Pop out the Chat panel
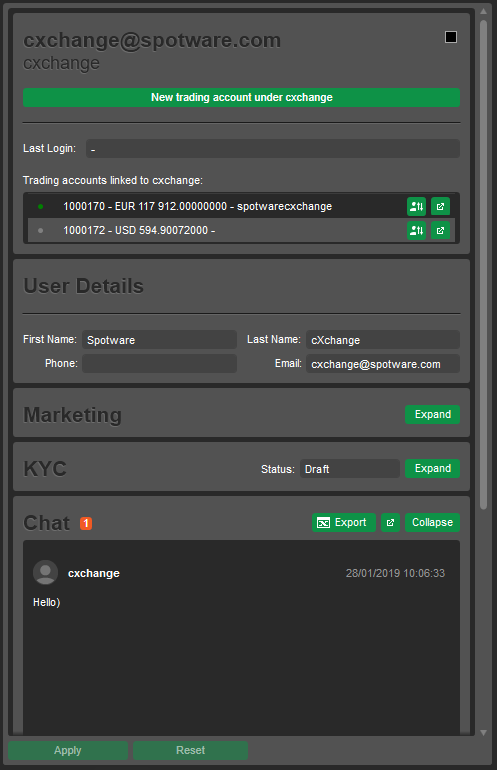The height and width of the screenshot is (770, 497). point(390,522)
